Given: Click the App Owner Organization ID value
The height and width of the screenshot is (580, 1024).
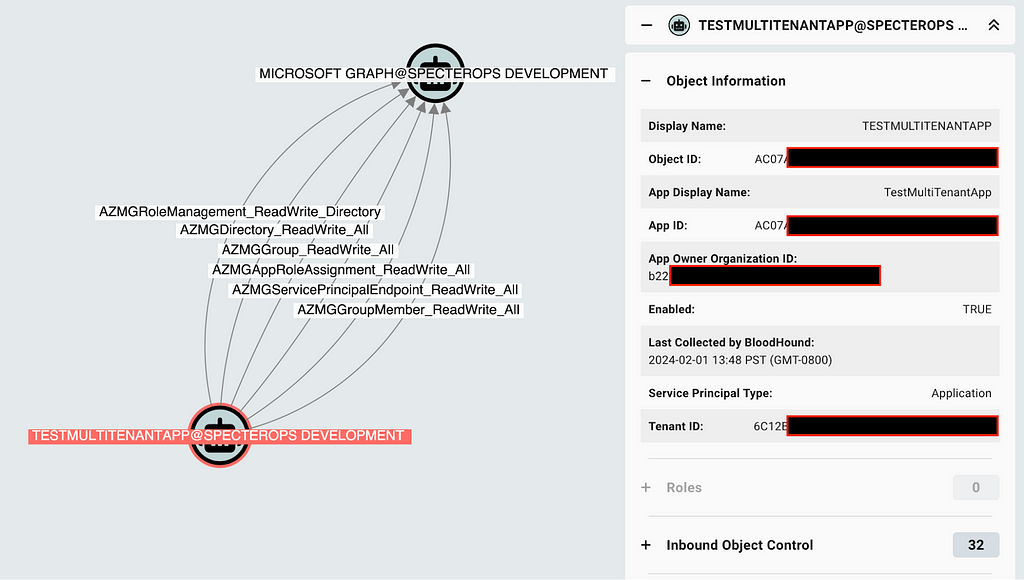Looking at the screenshot, I should 764,276.
